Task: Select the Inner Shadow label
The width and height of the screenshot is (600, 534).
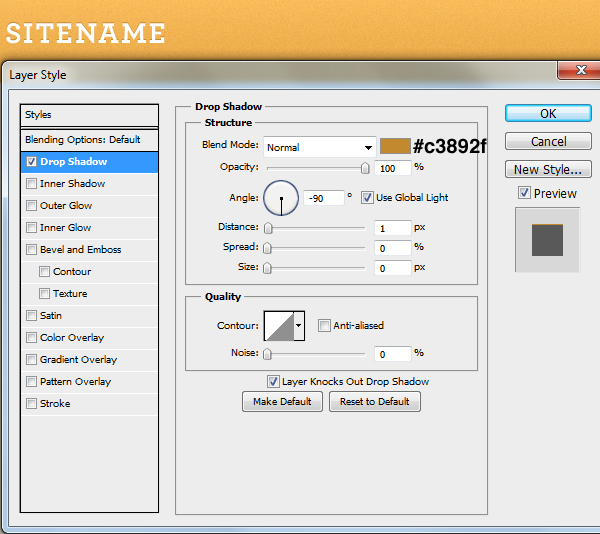Action: [73, 184]
